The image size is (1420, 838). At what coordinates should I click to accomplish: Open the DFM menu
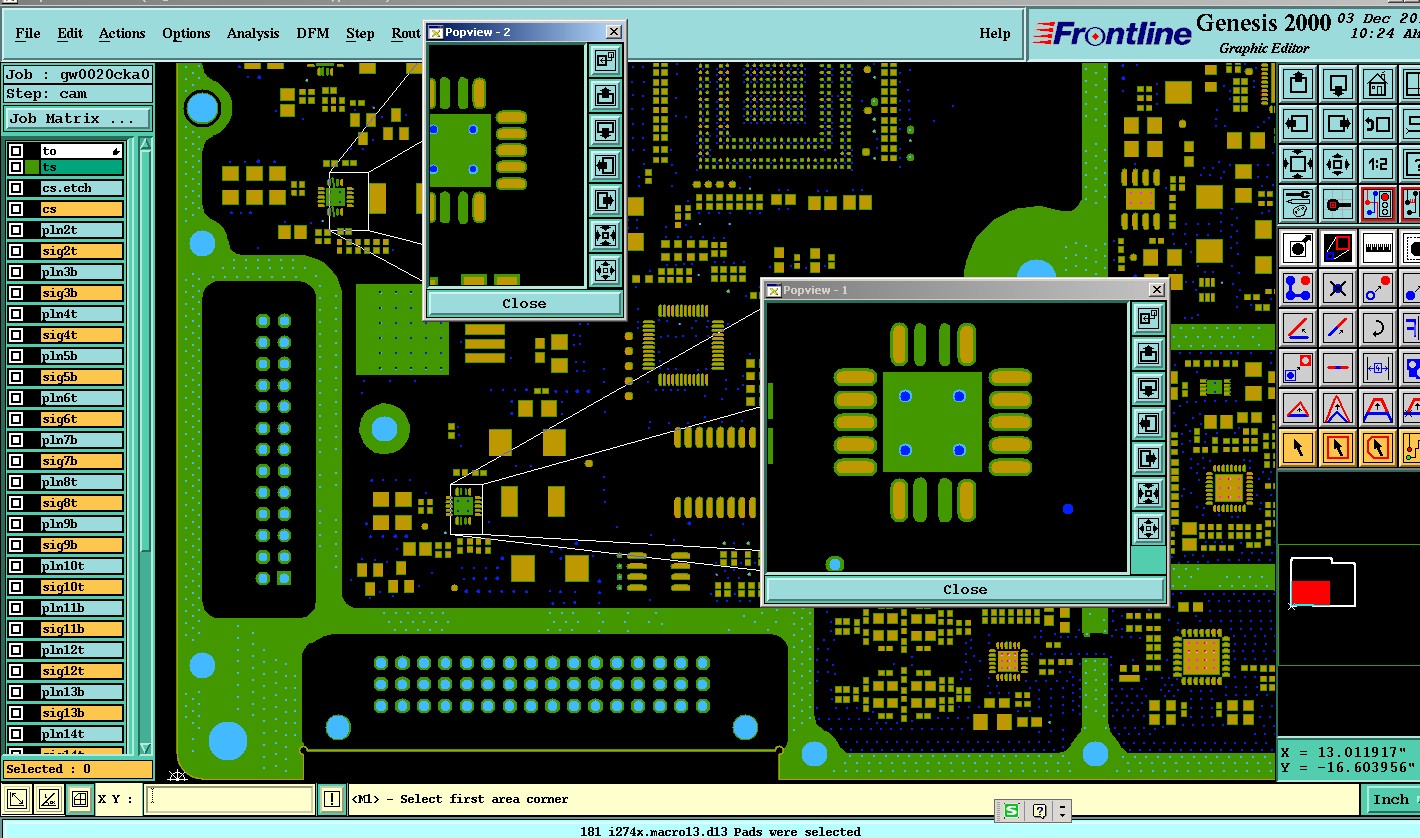pos(313,33)
